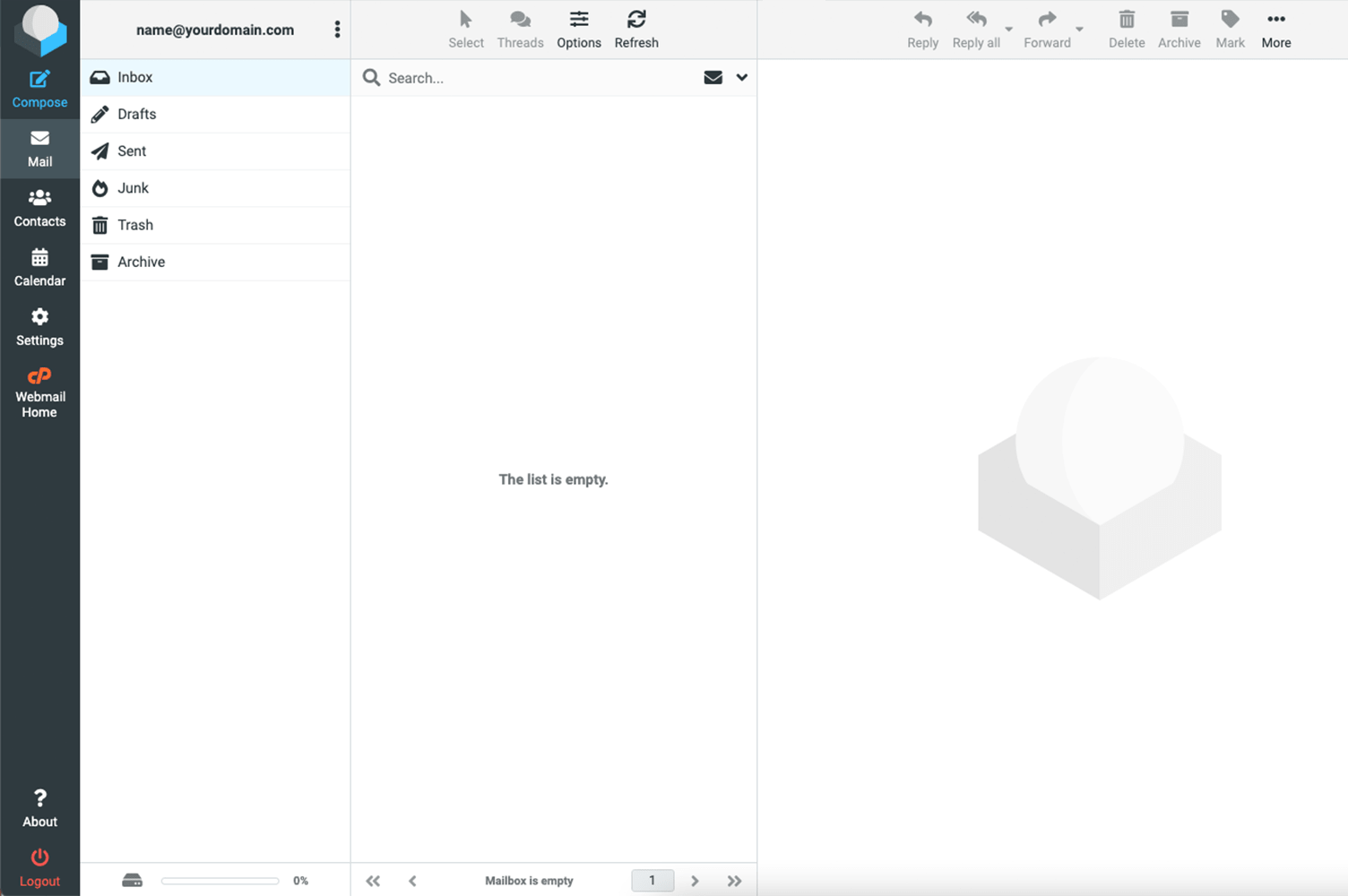Click in the Search mail field
The height and width of the screenshot is (896, 1348).
538,78
